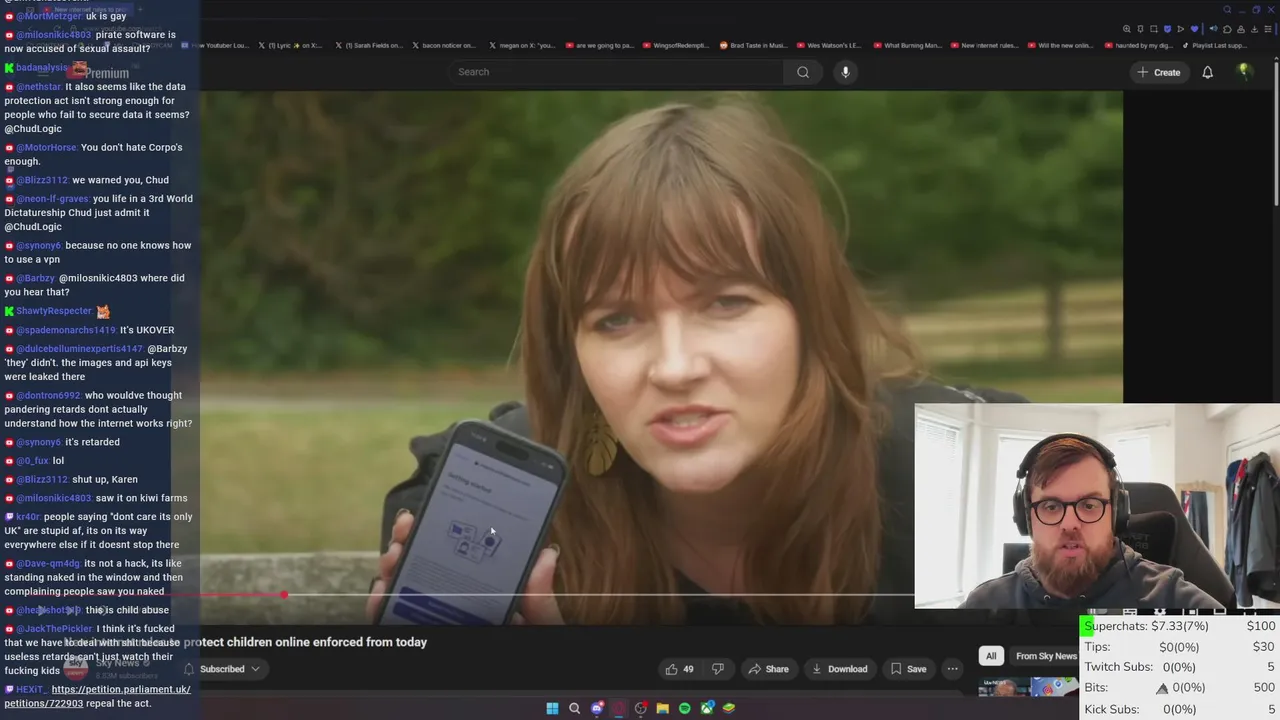Dislike the video
Screen dimensions: 1280x720
[x=717, y=669]
